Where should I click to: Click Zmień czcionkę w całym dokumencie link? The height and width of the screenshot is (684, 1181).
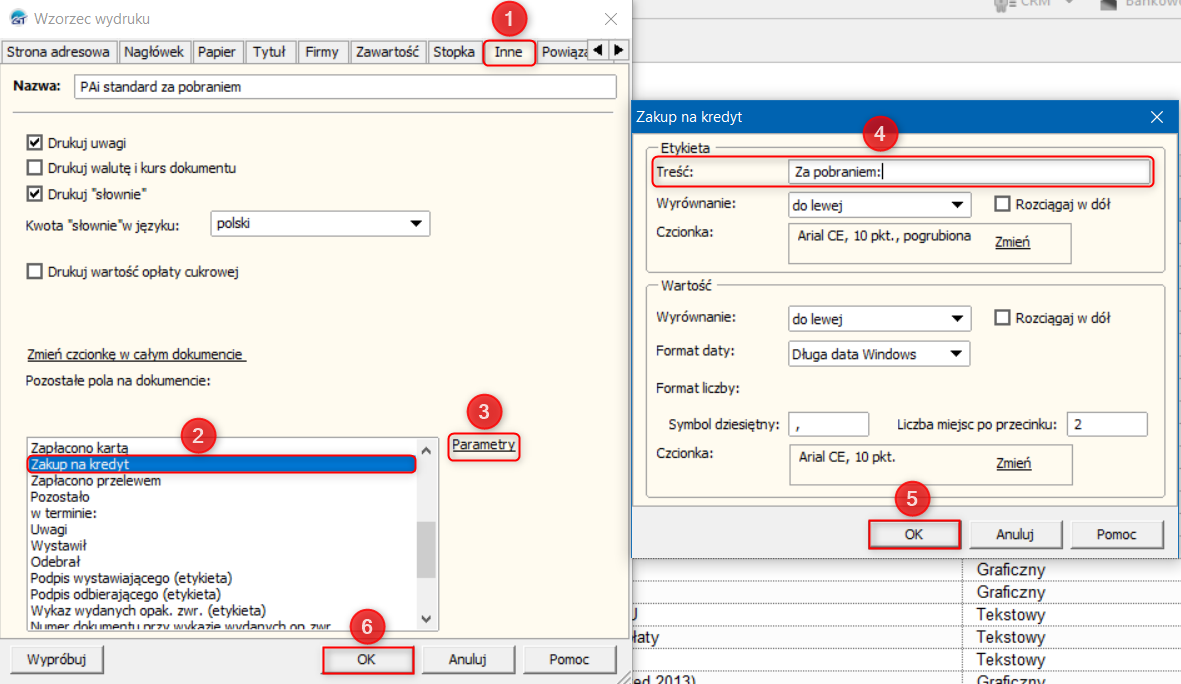click(136, 354)
